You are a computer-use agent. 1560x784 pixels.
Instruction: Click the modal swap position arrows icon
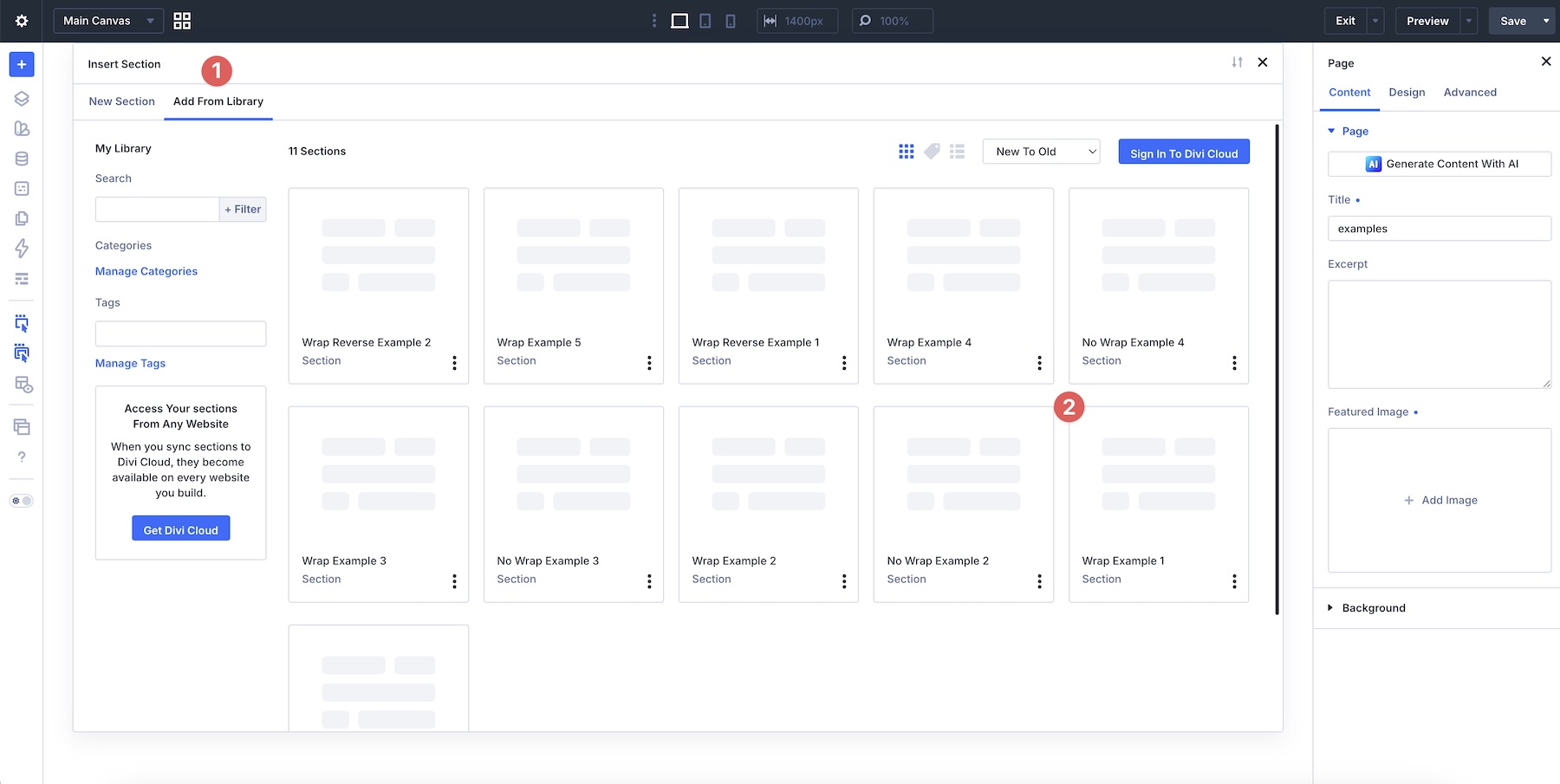pos(1237,62)
